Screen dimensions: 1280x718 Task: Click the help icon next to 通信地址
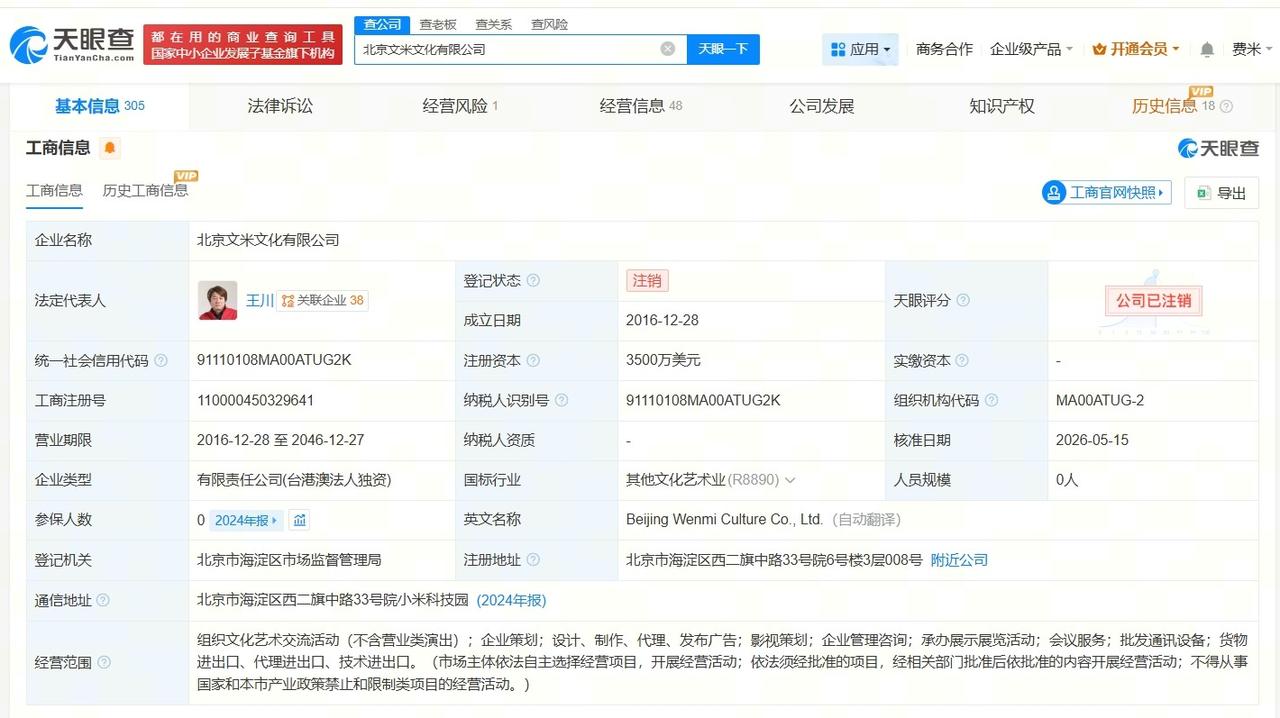[x=103, y=600]
